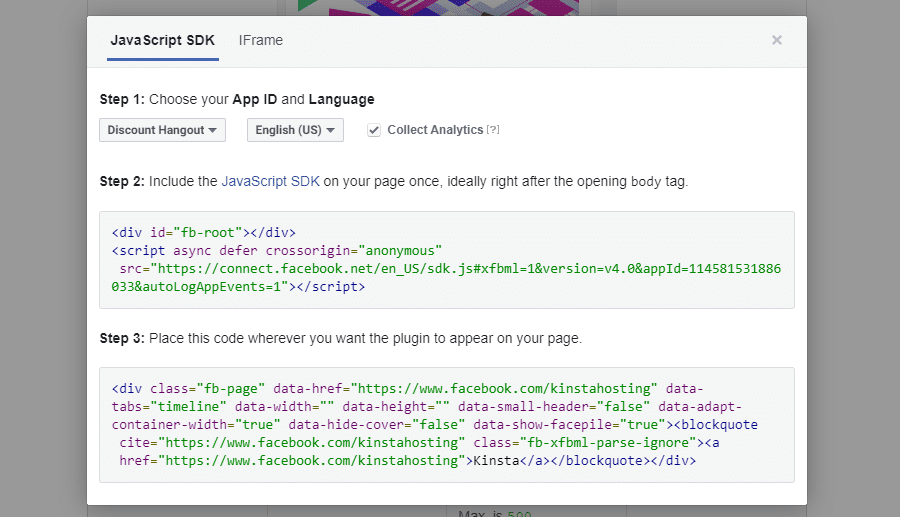
Task: Toggle the Collect Analytics checkbox
Action: [x=374, y=130]
